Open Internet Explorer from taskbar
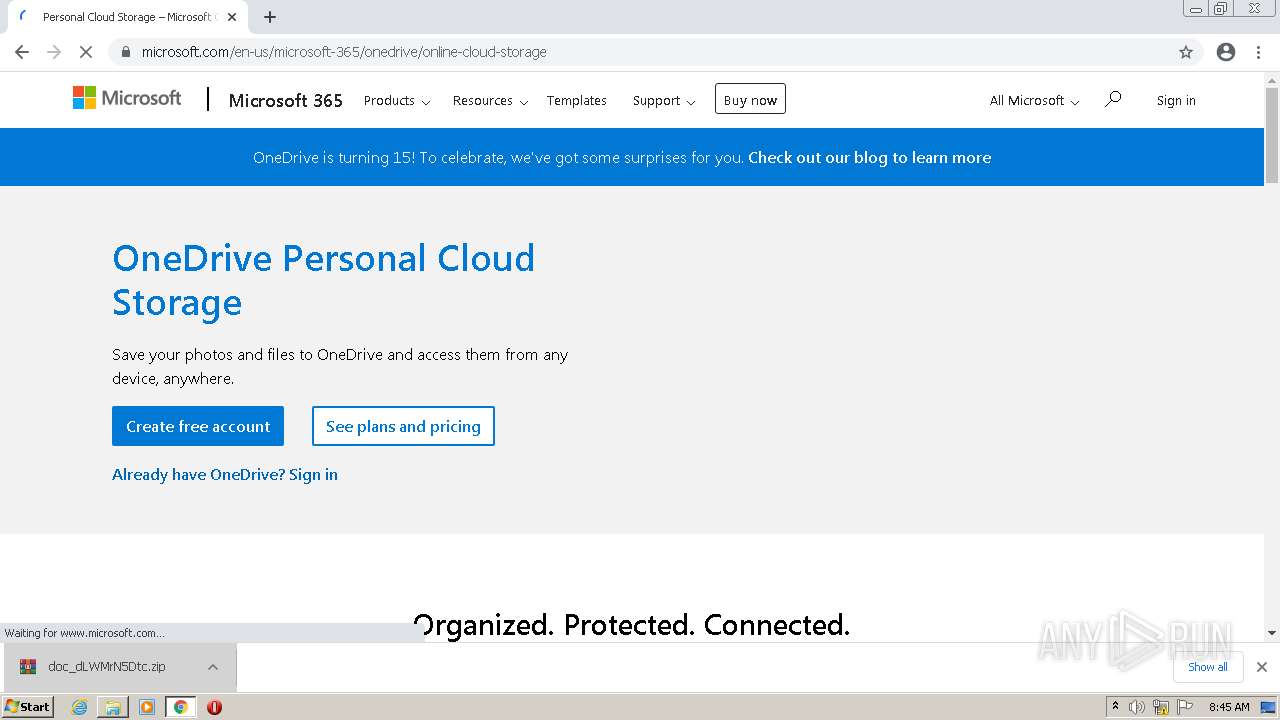 79,707
